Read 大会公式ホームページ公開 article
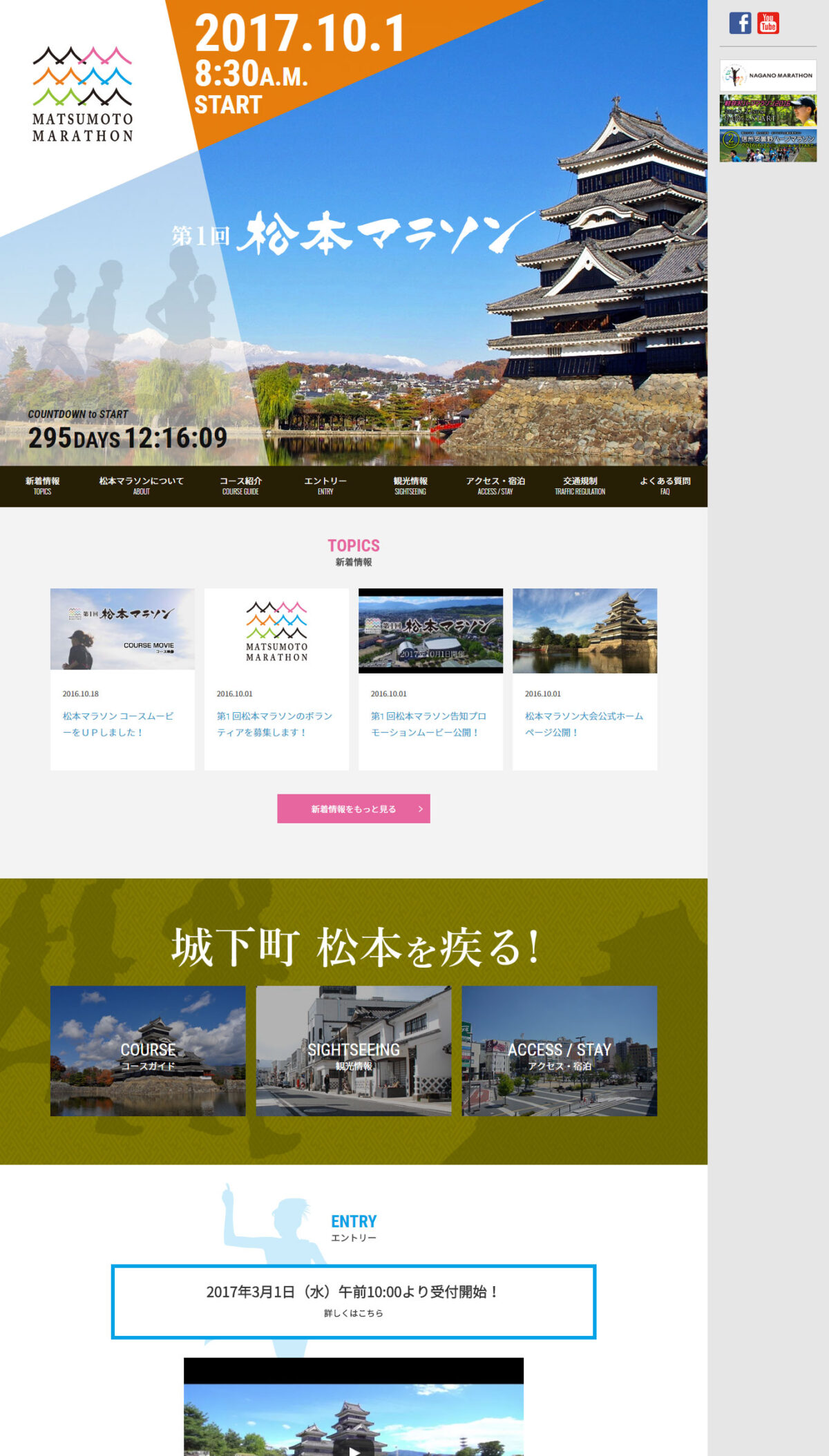This screenshot has width=829, height=1456. click(x=584, y=724)
